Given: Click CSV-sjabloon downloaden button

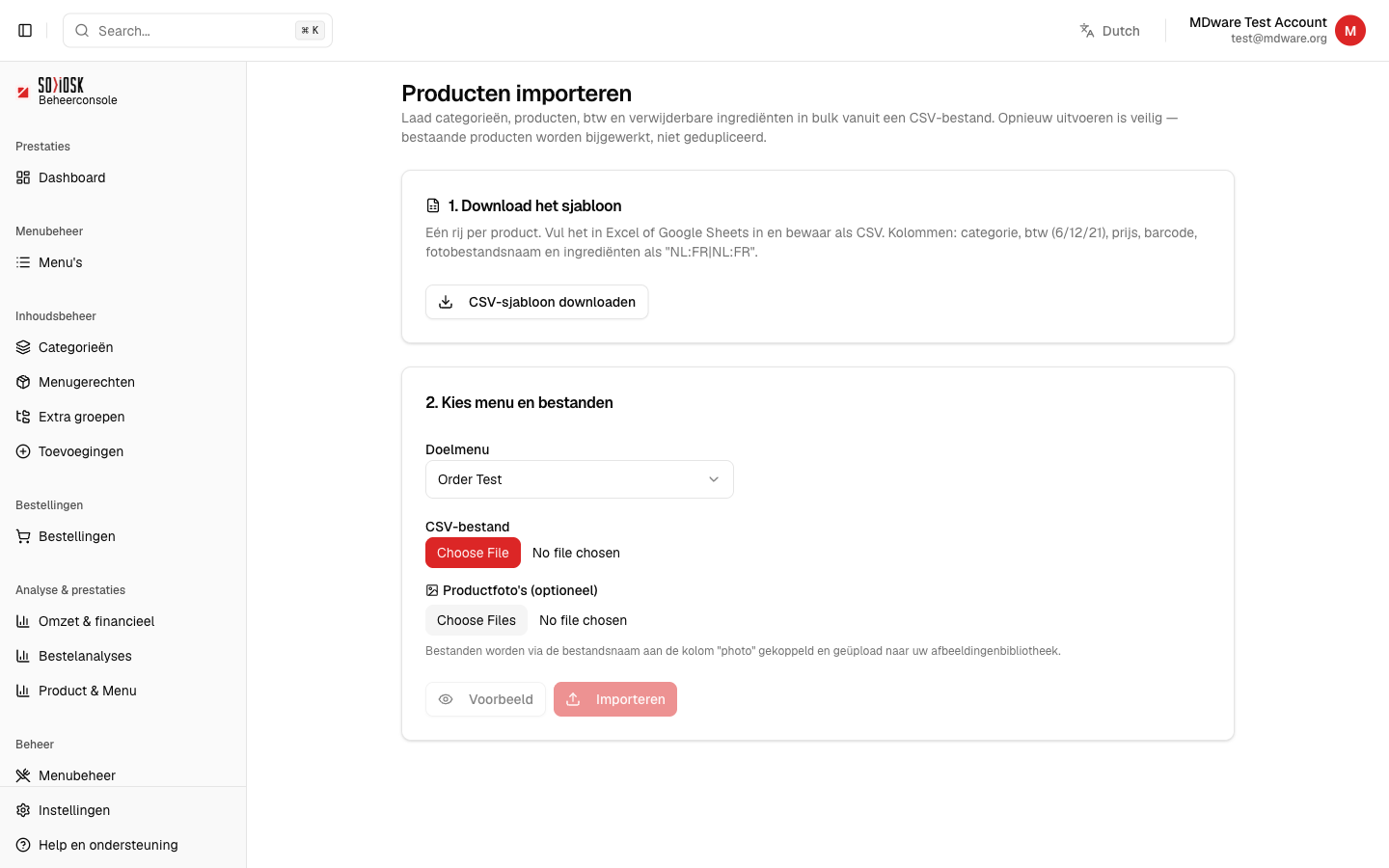Looking at the screenshot, I should click(x=536, y=302).
